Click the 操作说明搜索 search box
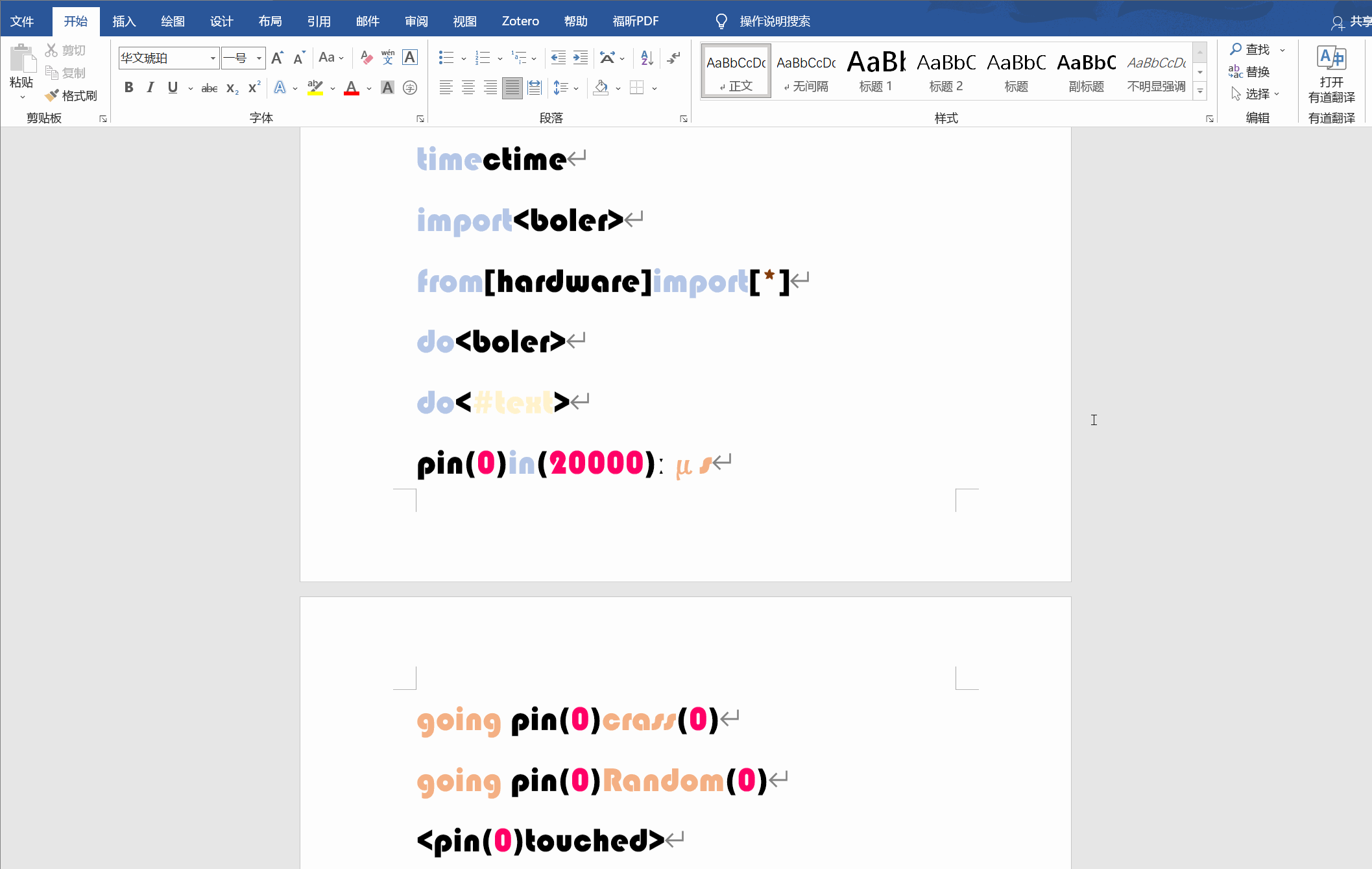Screen dimensions: 1372x869 click(775, 21)
